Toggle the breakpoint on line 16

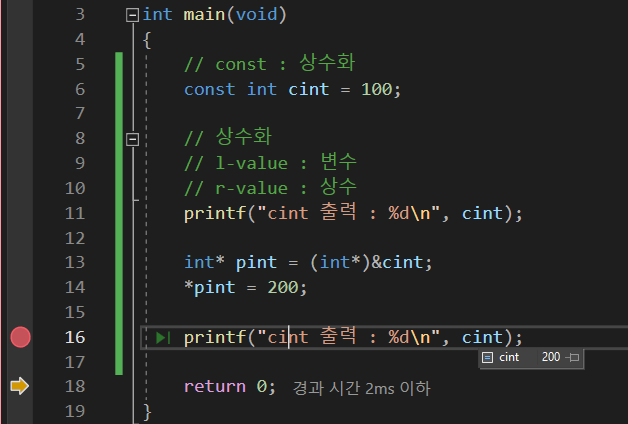[x=20, y=337]
